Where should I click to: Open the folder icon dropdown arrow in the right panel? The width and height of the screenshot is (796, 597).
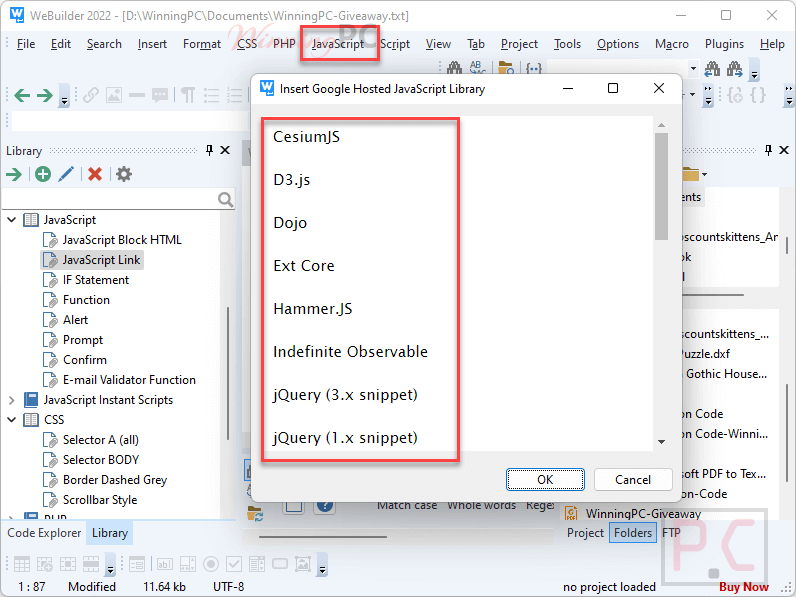coord(705,175)
